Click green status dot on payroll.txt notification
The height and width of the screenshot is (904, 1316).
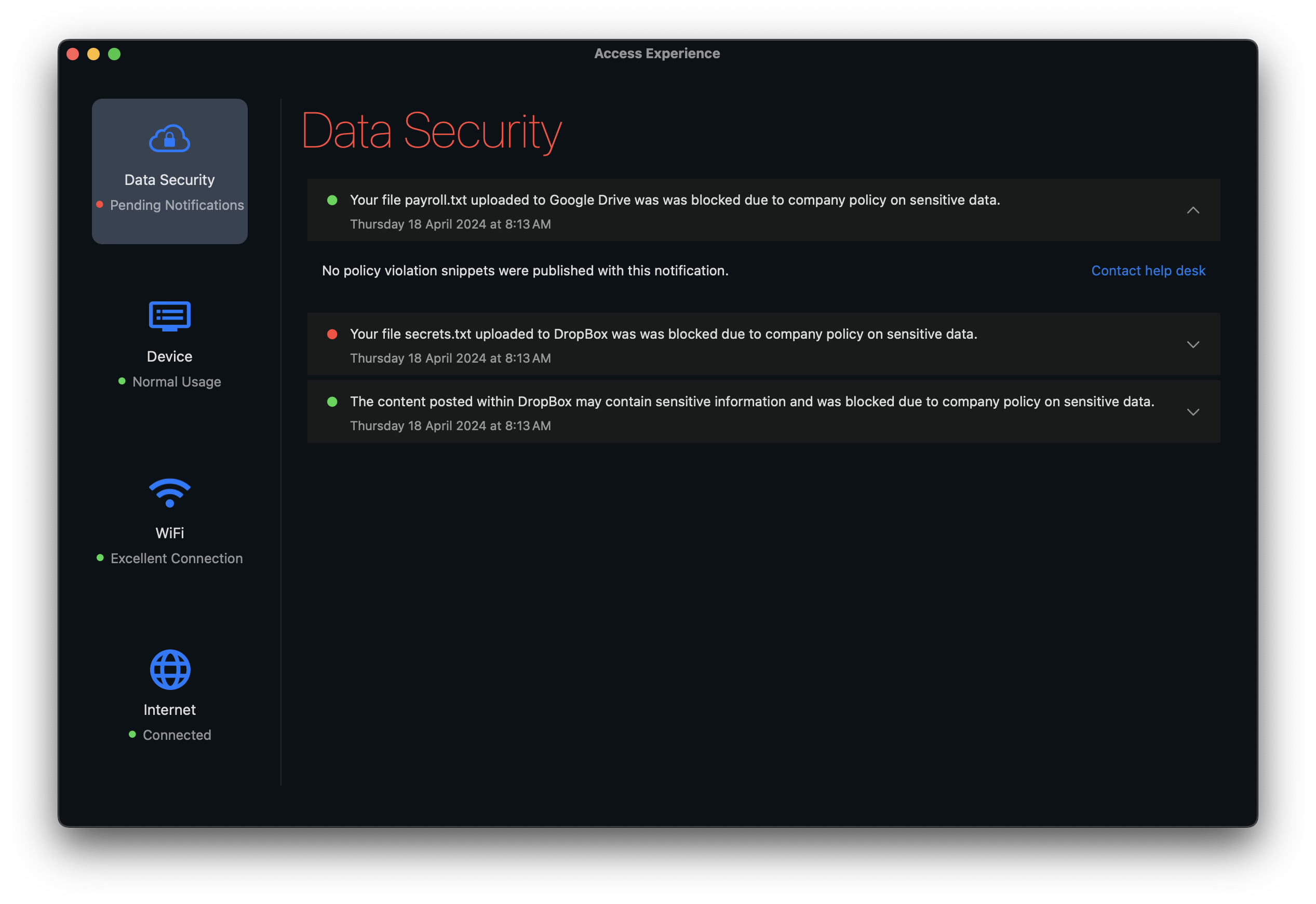coord(332,200)
